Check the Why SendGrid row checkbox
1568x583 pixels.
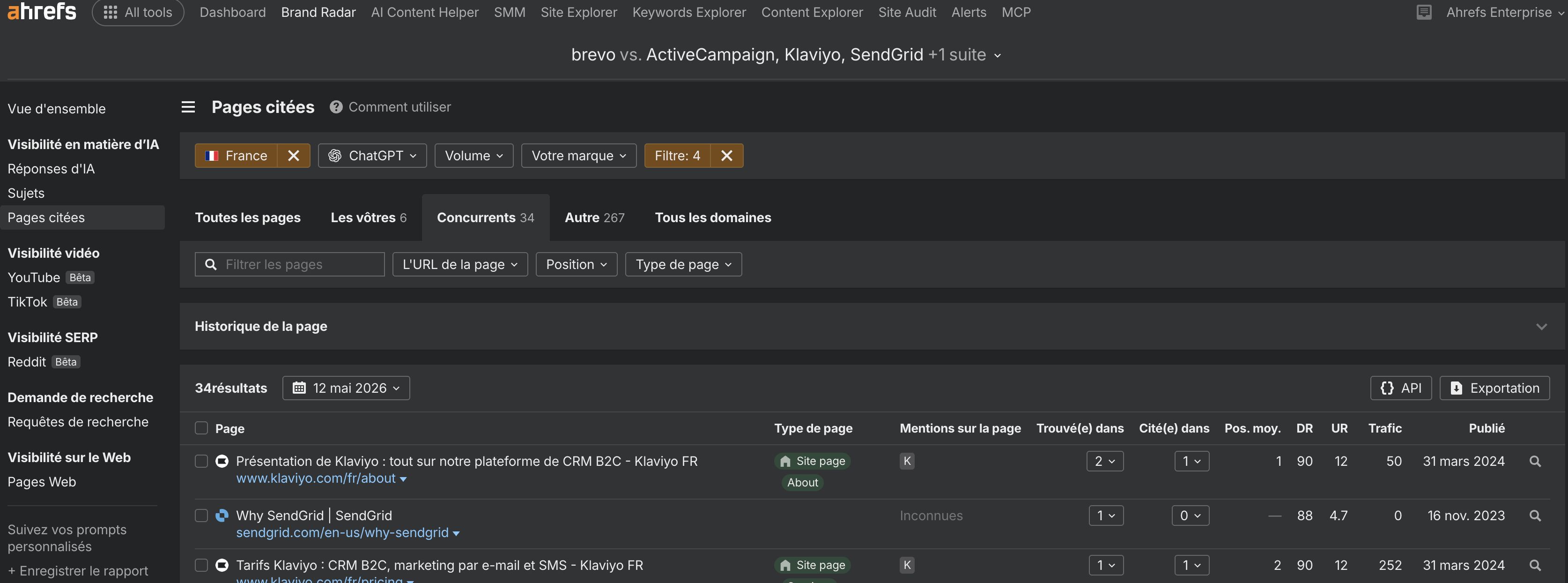pyautogui.click(x=201, y=516)
